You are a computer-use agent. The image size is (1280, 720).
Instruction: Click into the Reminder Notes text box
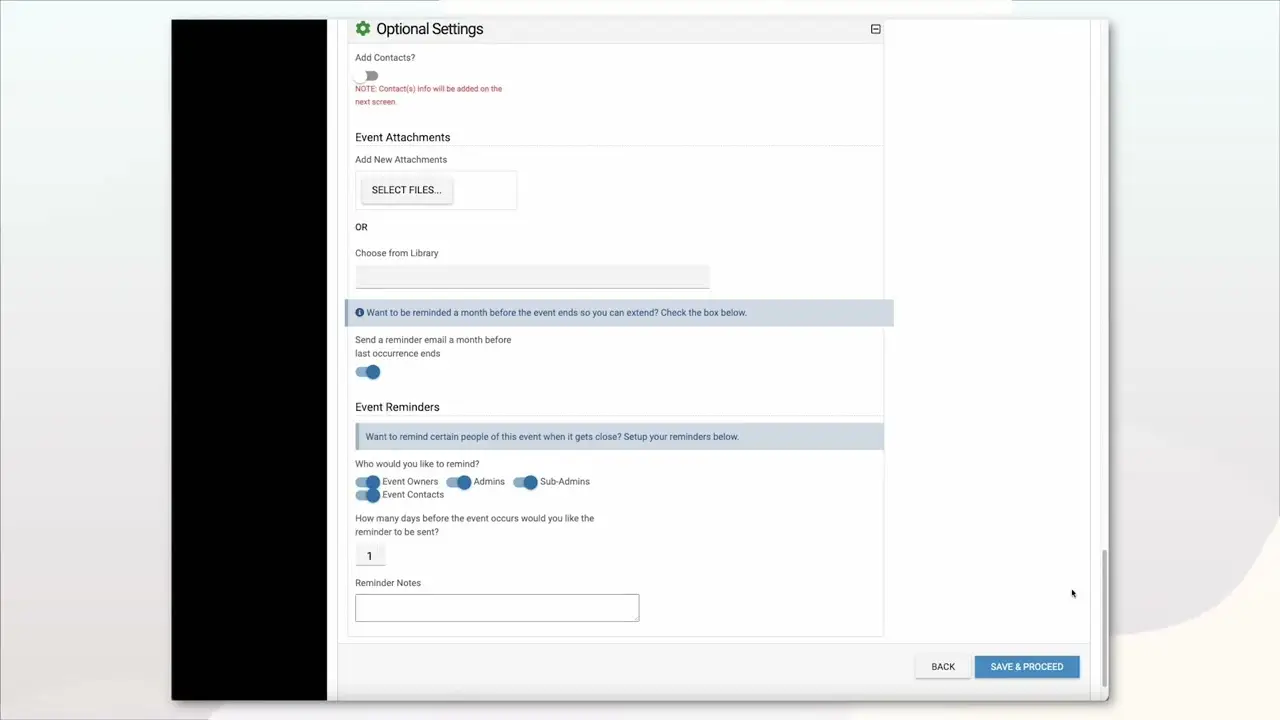(497, 608)
